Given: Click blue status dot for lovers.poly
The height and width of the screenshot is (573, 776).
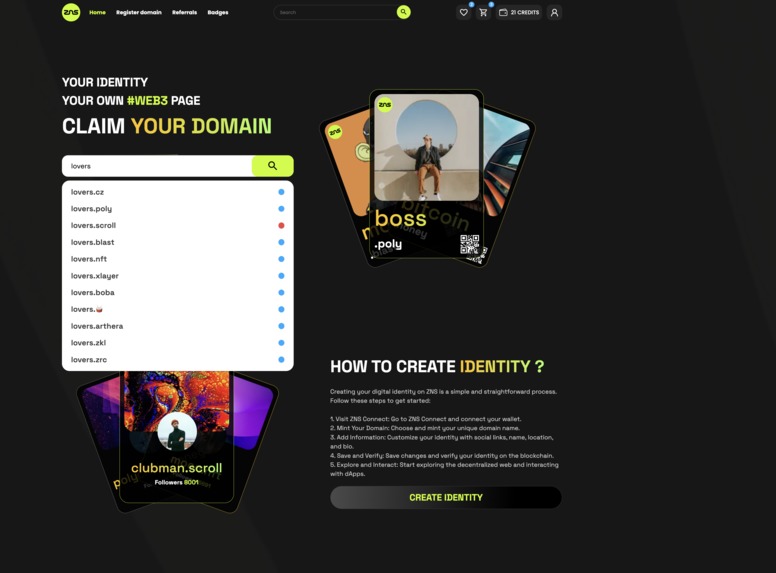Looking at the screenshot, I should (281, 209).
